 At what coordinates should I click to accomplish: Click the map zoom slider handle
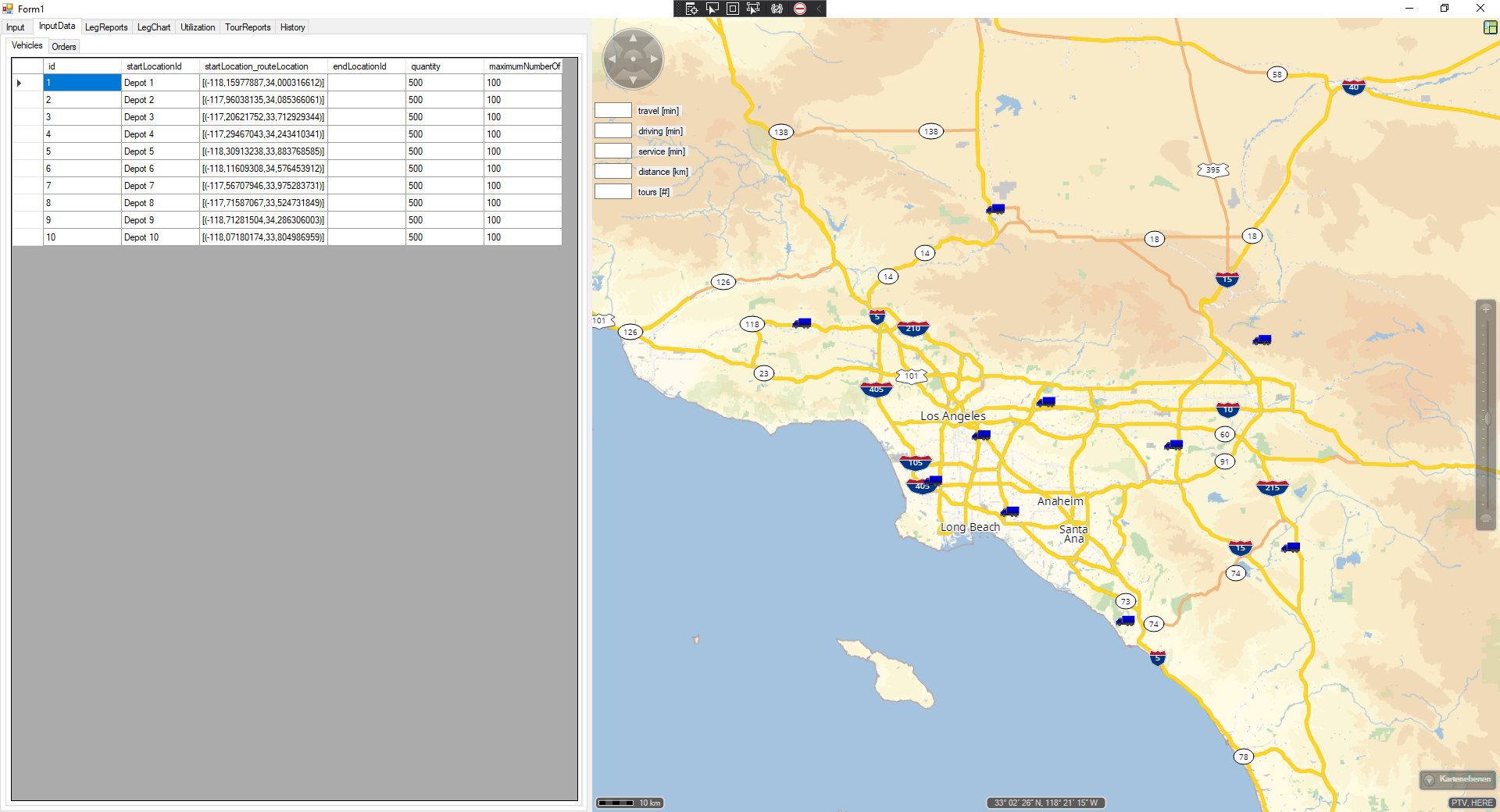1487,419
